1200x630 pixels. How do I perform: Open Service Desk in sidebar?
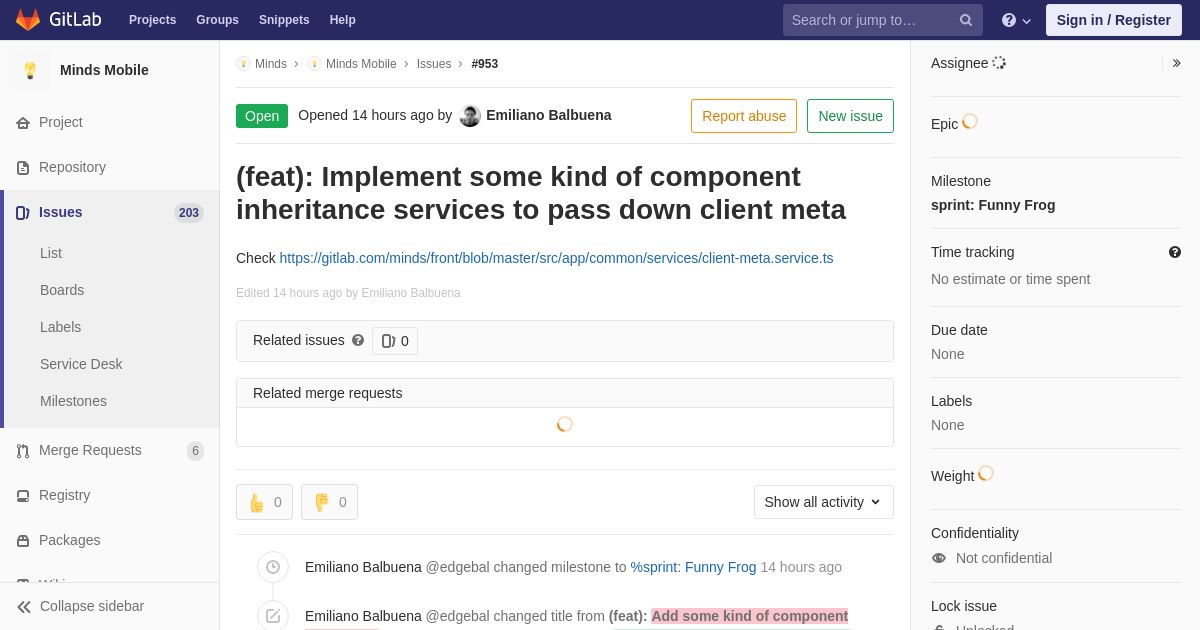[81, 364]
